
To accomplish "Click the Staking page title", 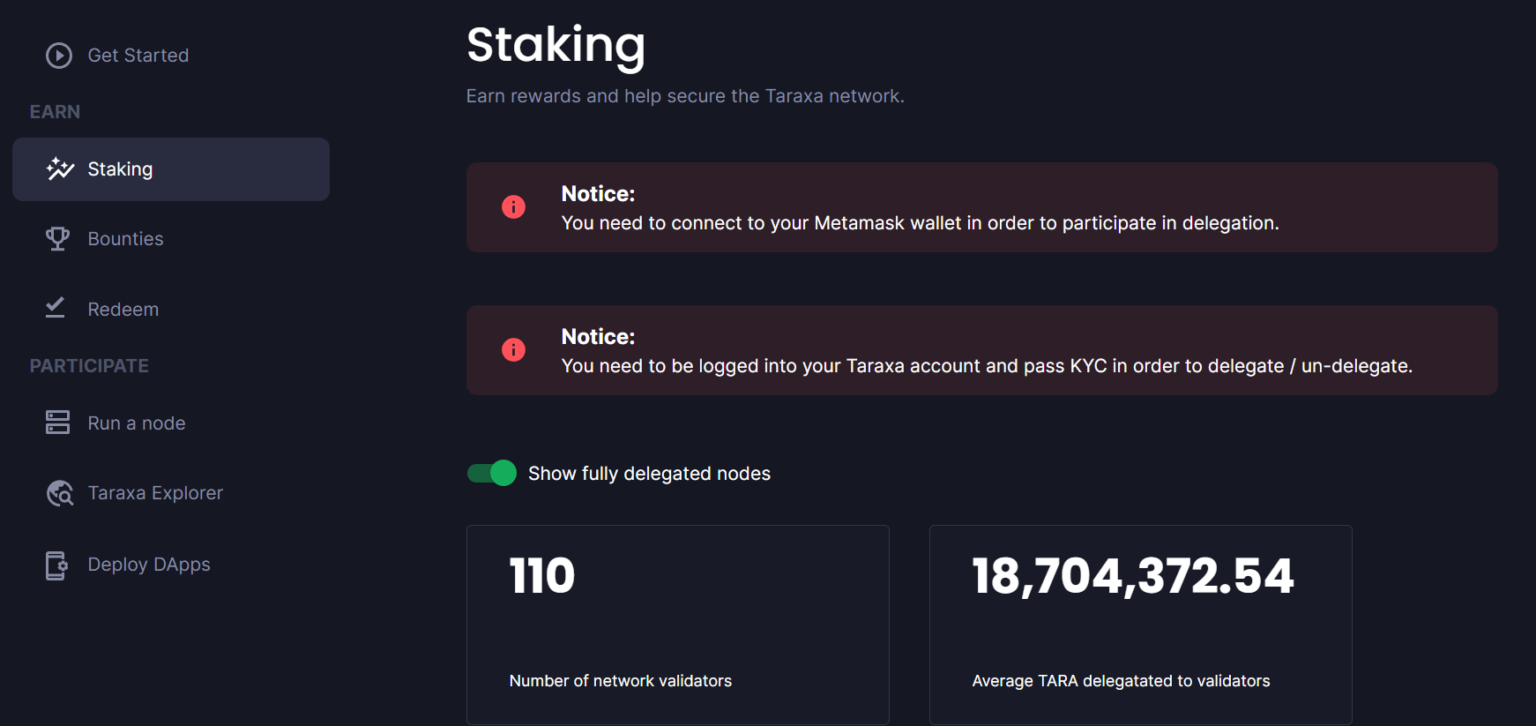I will point(556,45).
